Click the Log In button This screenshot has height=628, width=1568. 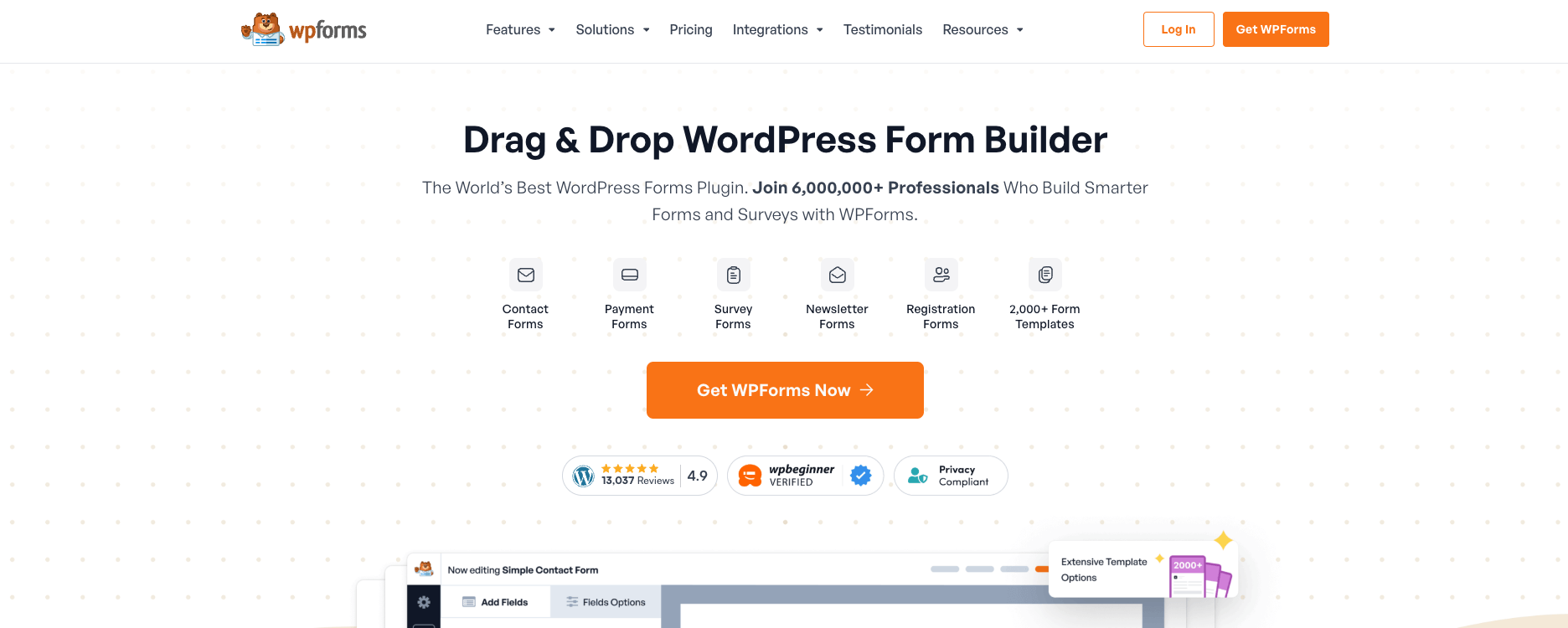pos(1179,29)
